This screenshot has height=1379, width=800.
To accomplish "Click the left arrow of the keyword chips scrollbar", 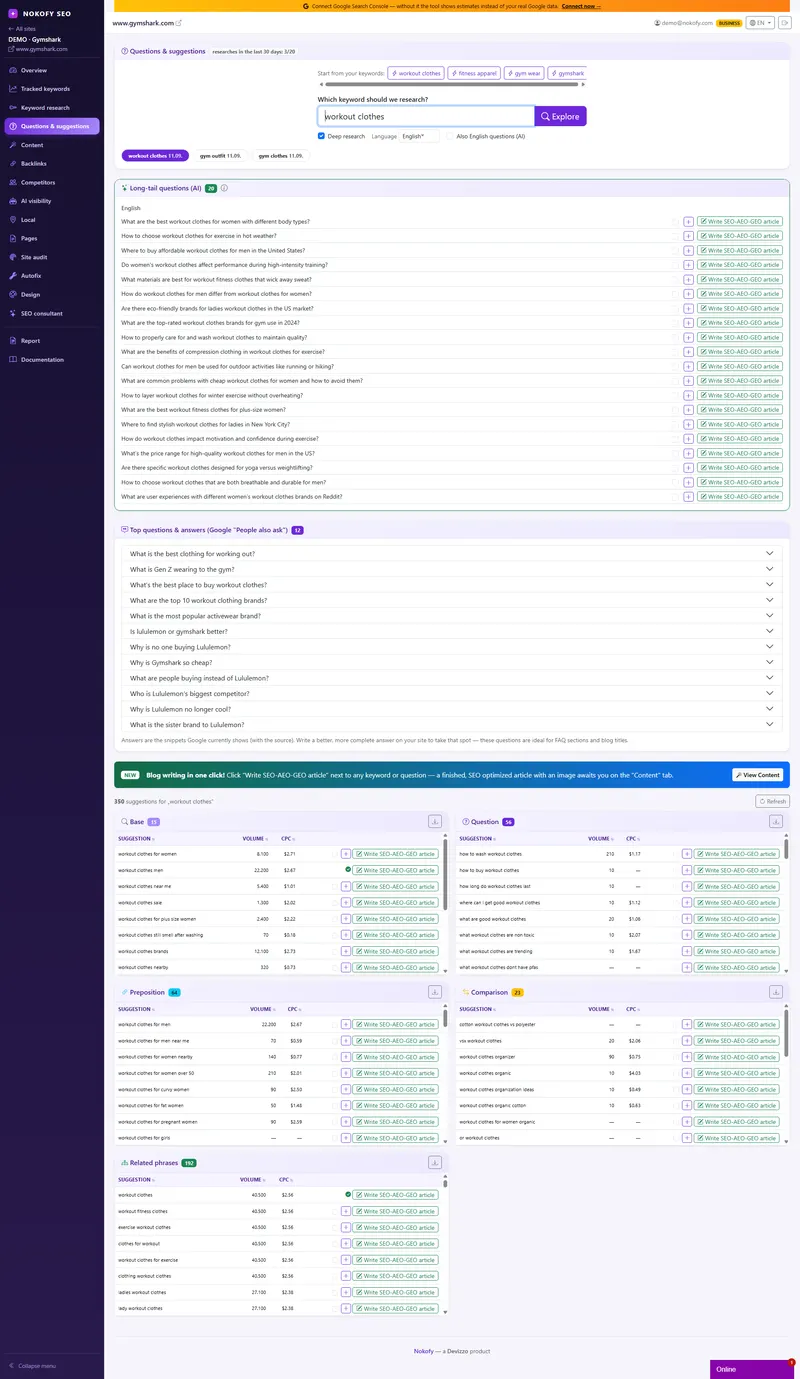I will pyautogui.click(x=320, y=85).
